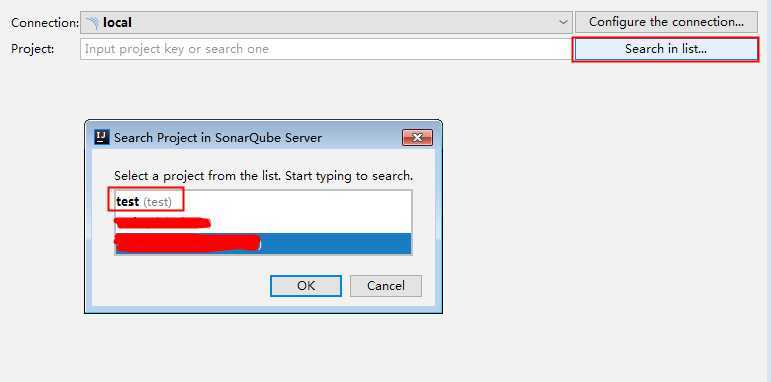Viewport: 771px width, 382px height.
Task: Open the Connection combo box showing local
Action: coord(326,23)
